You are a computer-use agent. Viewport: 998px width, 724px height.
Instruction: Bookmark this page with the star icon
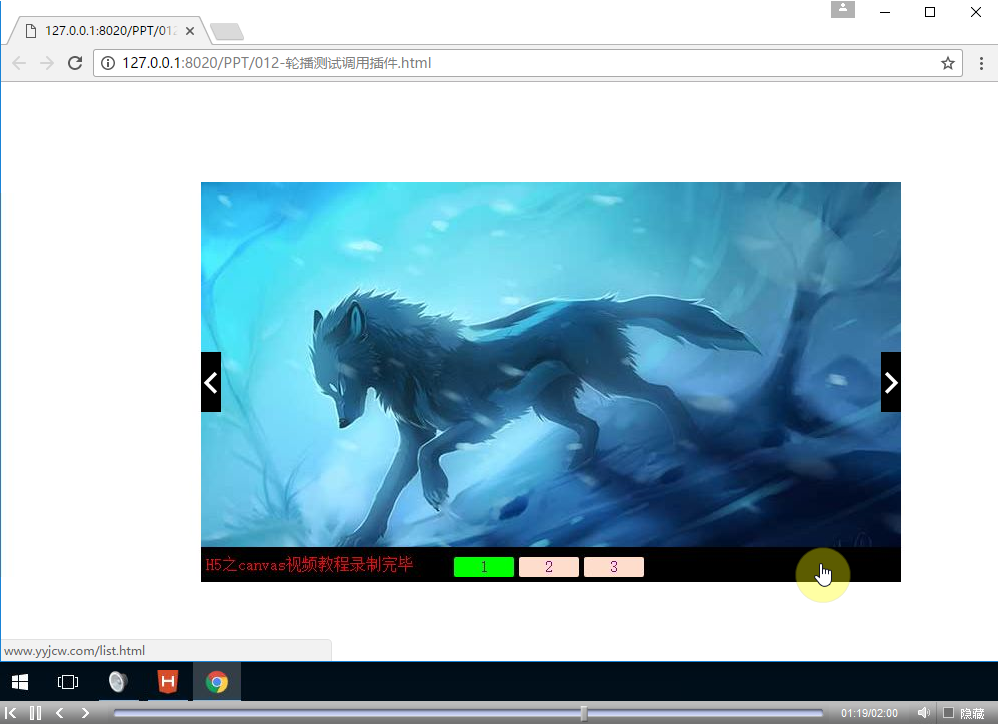tap(947, 63)
